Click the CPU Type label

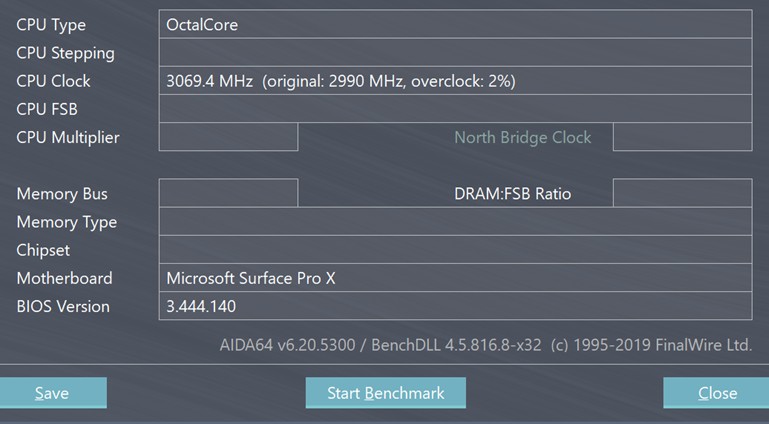pyautogui.click(x=51, y=25)
